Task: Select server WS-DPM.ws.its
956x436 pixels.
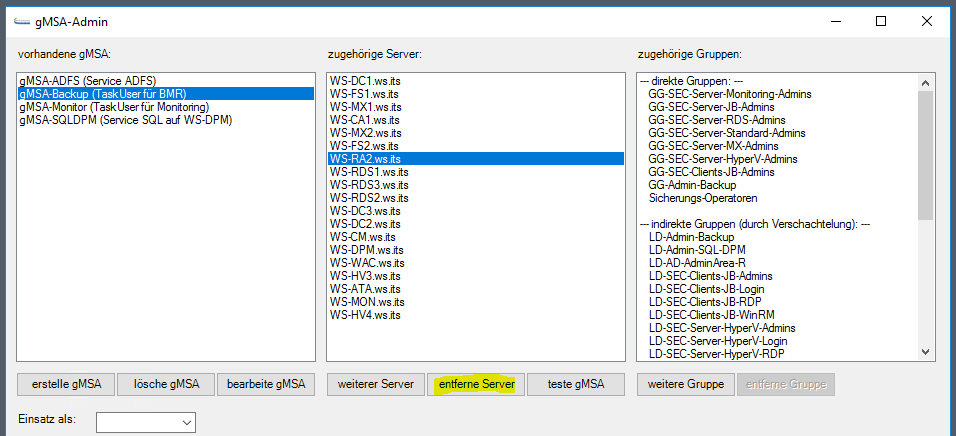Action: (476, 250)
